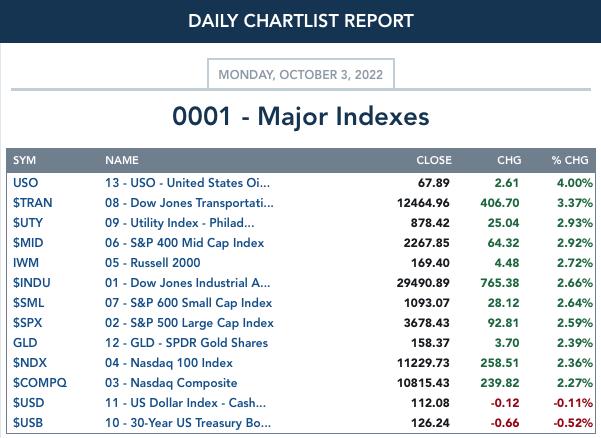
Task: Select the US Dollar Index name link
Action: tap(185, 403)
